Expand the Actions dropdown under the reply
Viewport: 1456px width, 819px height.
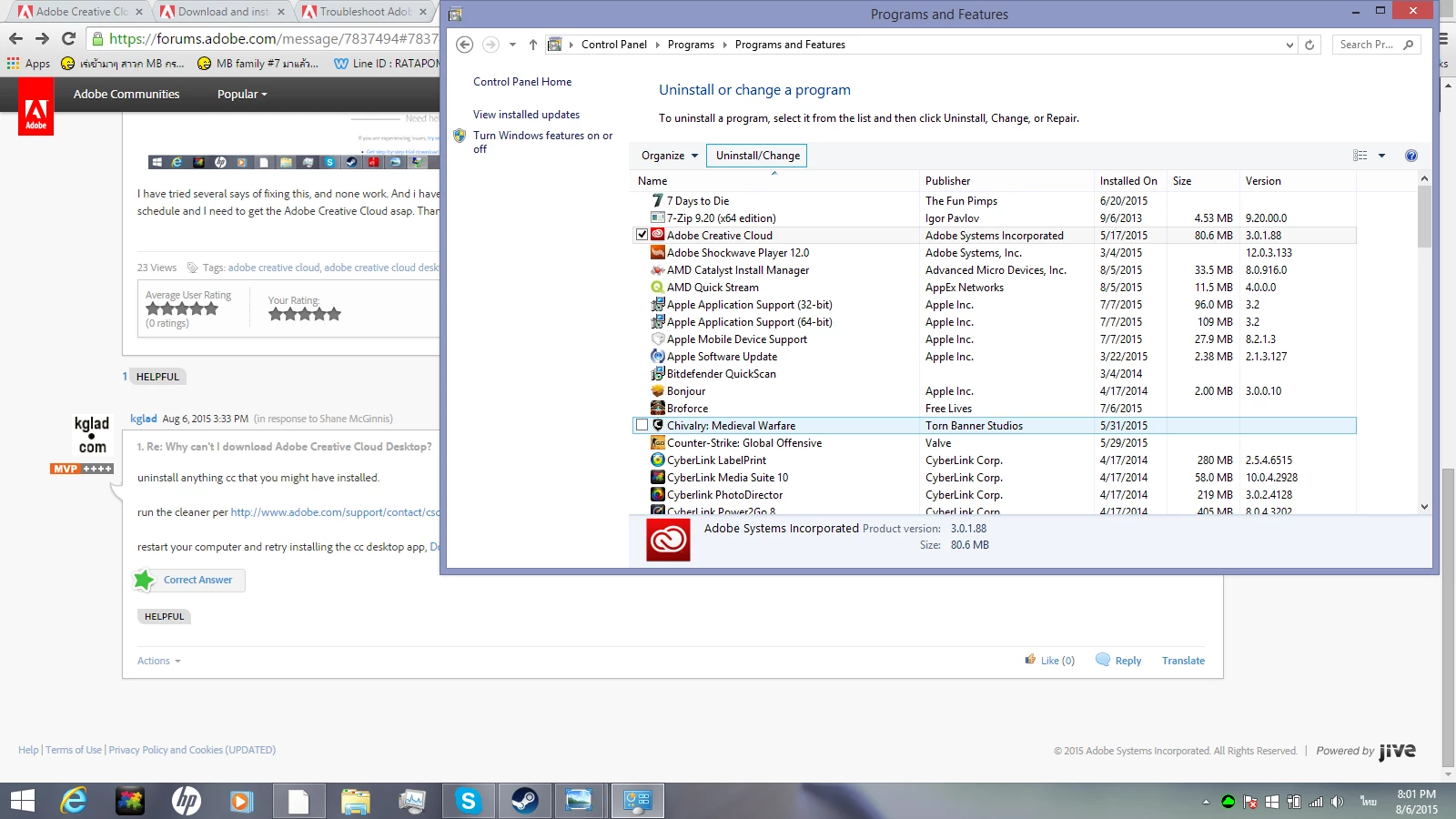(159, 661)
